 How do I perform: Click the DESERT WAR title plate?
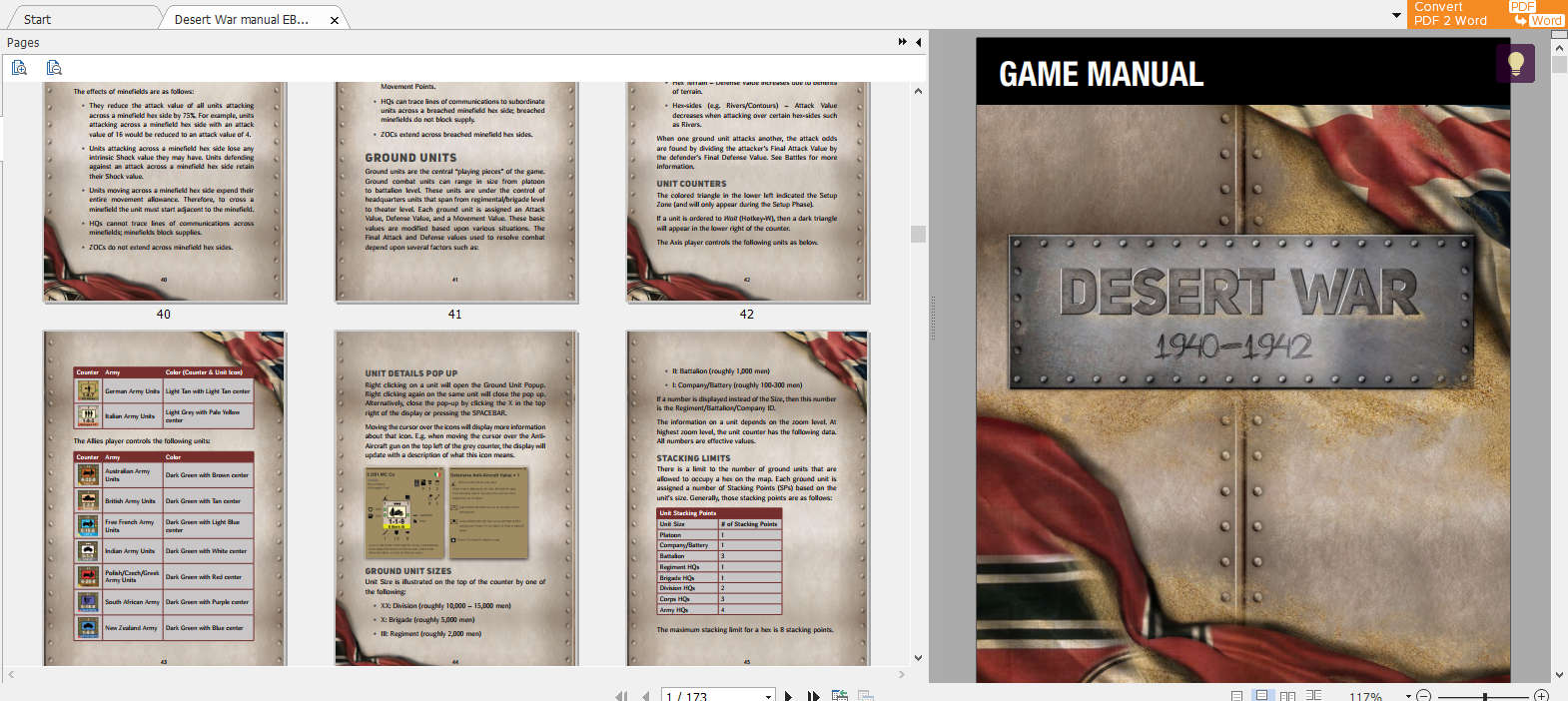1241,312
